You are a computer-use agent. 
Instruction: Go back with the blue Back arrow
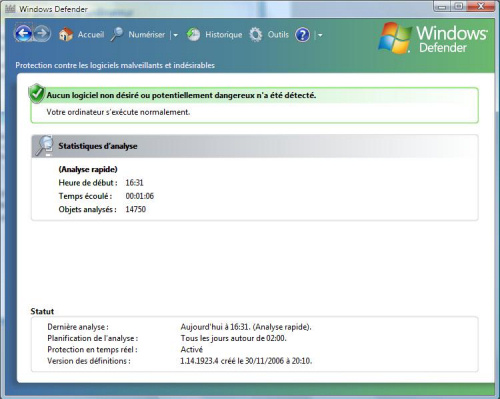pos(23,33)
